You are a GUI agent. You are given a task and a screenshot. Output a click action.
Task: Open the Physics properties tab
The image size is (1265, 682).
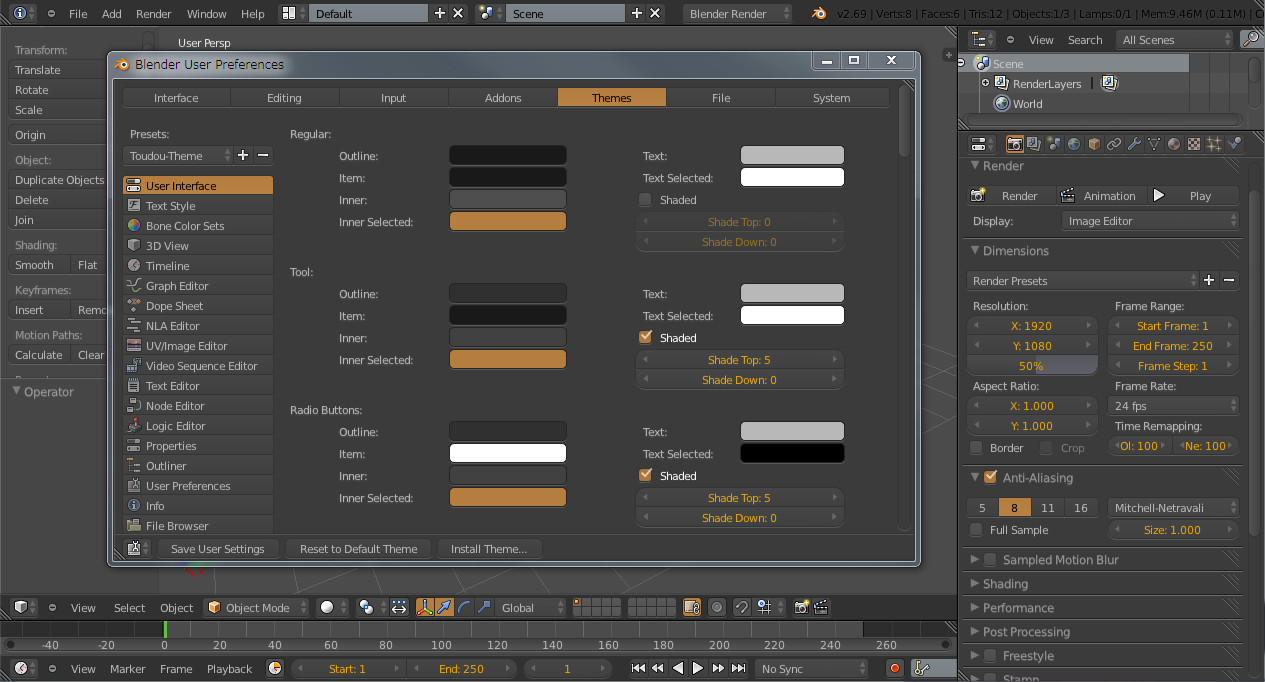(1234, 144)
